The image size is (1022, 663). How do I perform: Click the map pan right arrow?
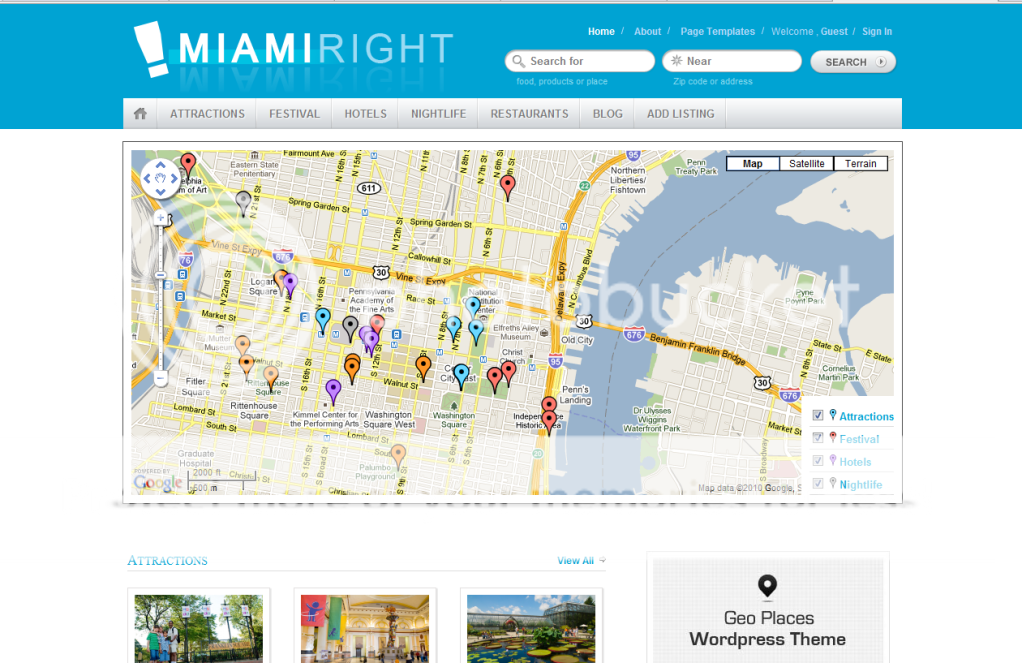174,179
